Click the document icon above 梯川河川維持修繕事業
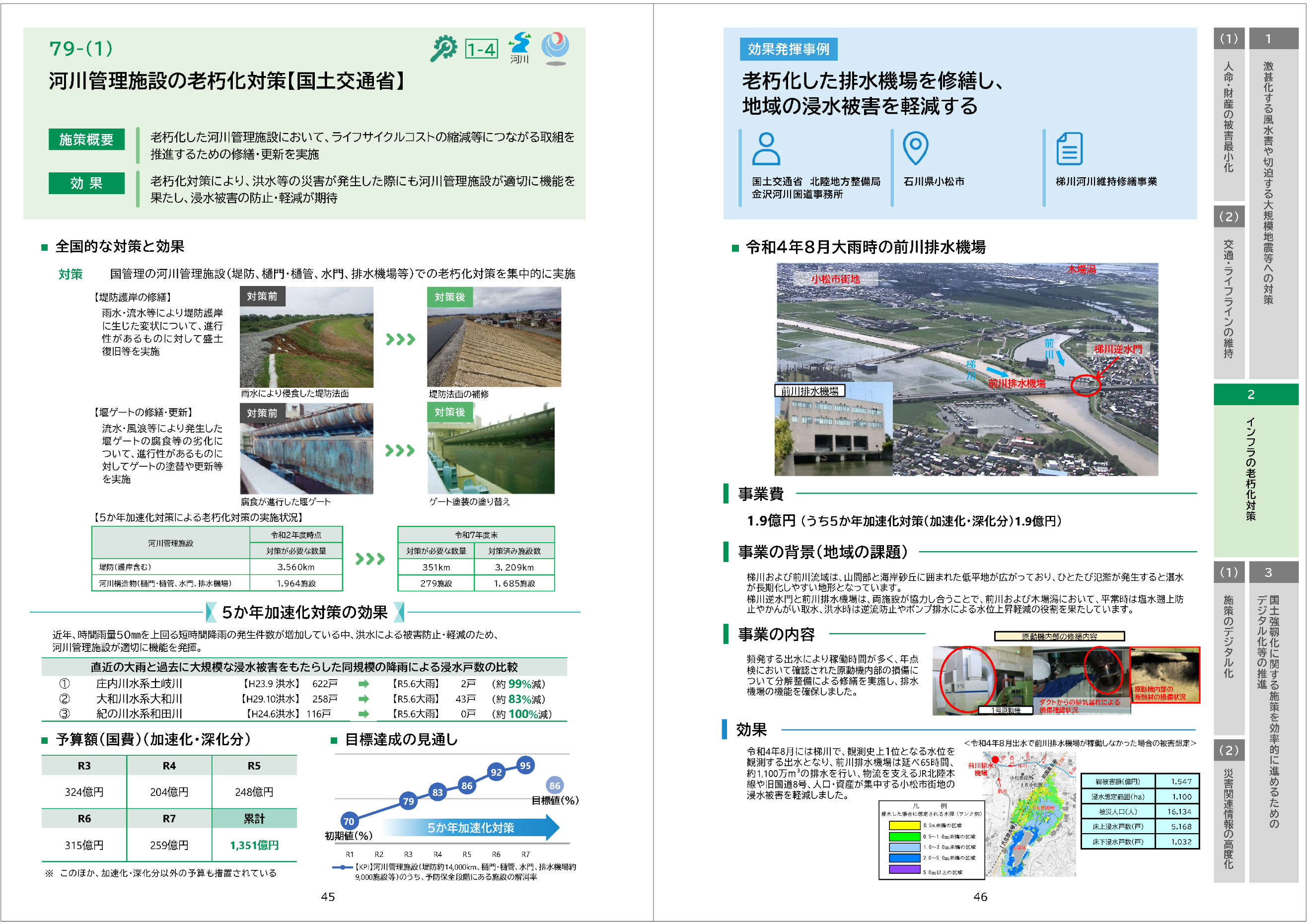The height and width of the screenshot is (924, 1307). [x=1069, y=148]
